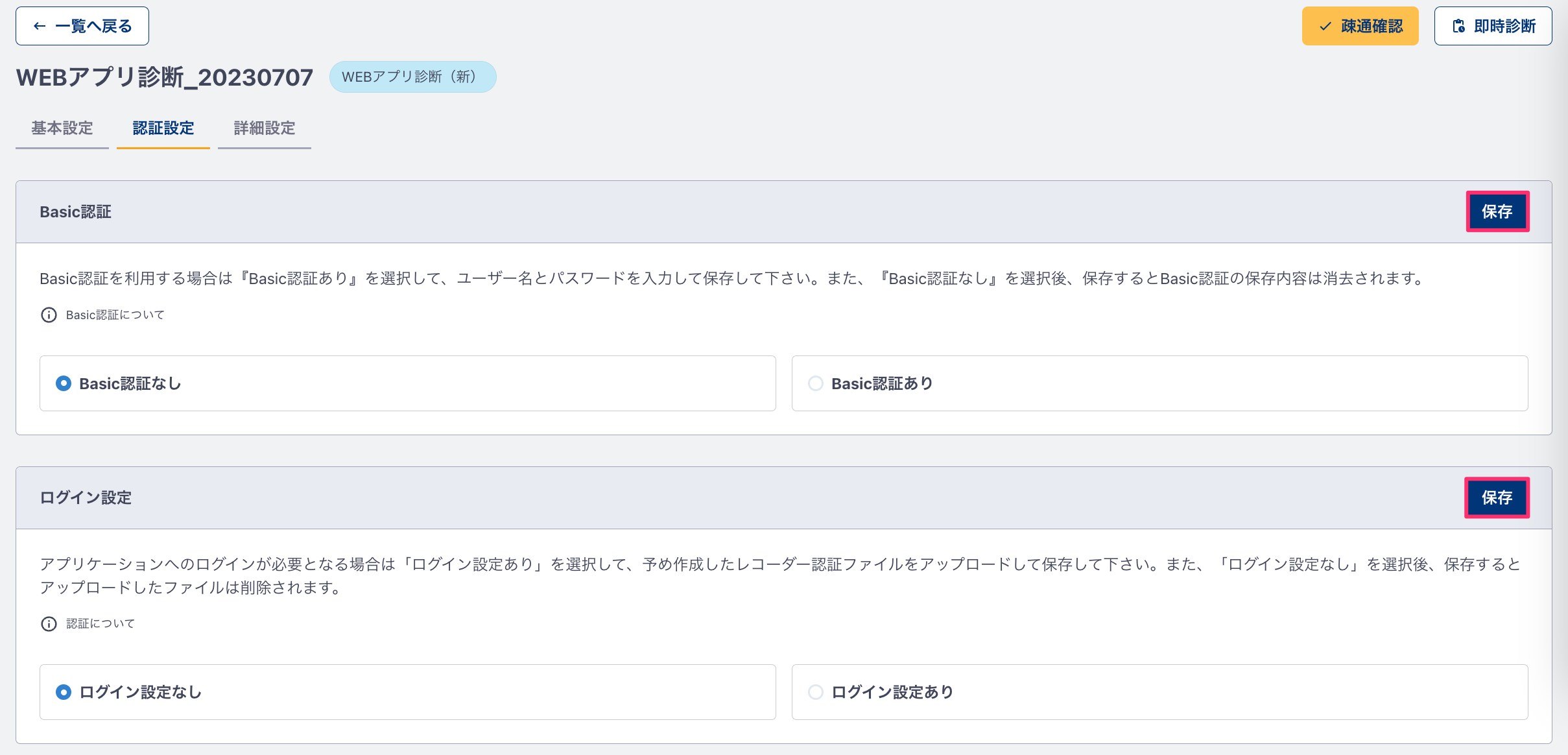Click the info icon beside Basic認証について

pyautogui.click(x=49, y=315)
